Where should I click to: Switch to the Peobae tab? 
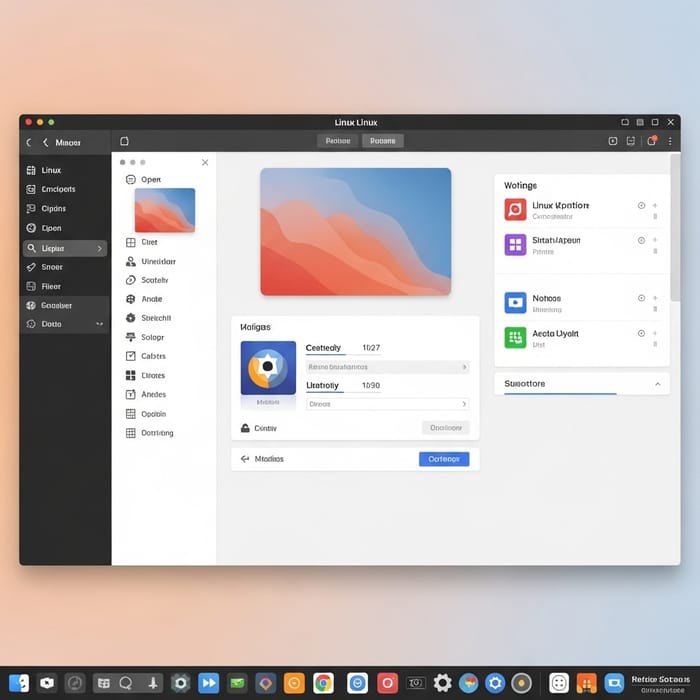click(x=338, y=141)
